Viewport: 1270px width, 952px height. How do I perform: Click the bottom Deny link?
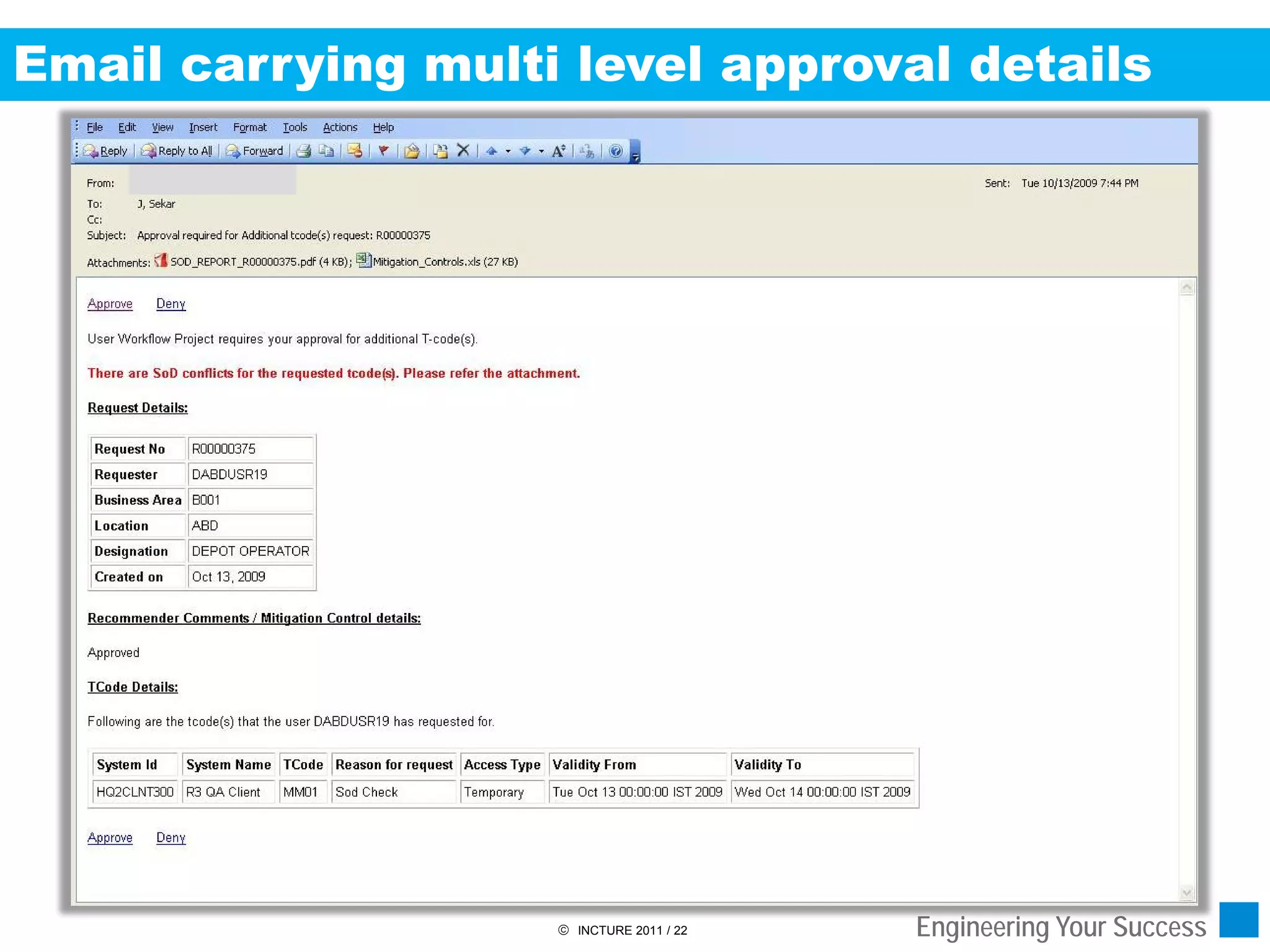pyautogui.click(x=171, y=838)
